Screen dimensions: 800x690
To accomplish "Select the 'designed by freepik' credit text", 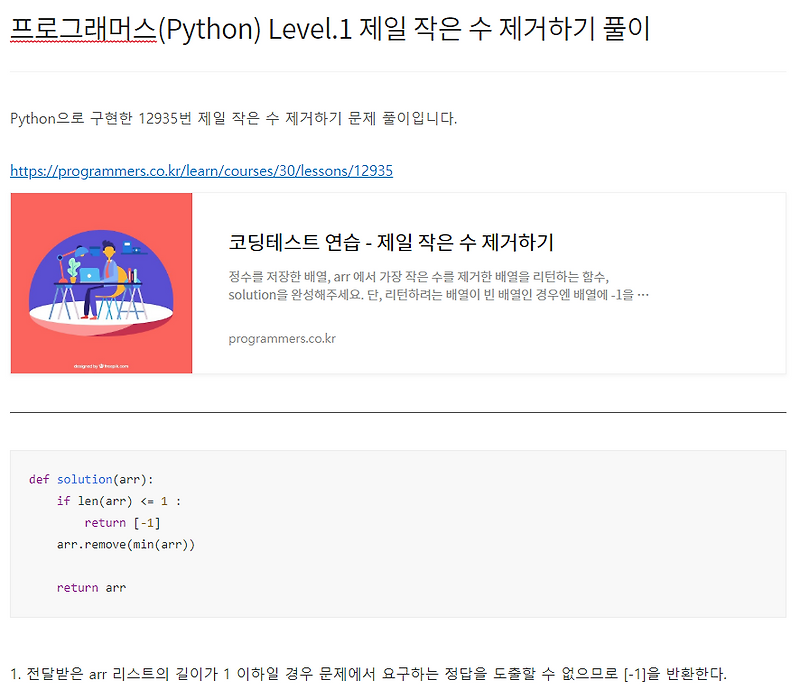I will (101, 366).
